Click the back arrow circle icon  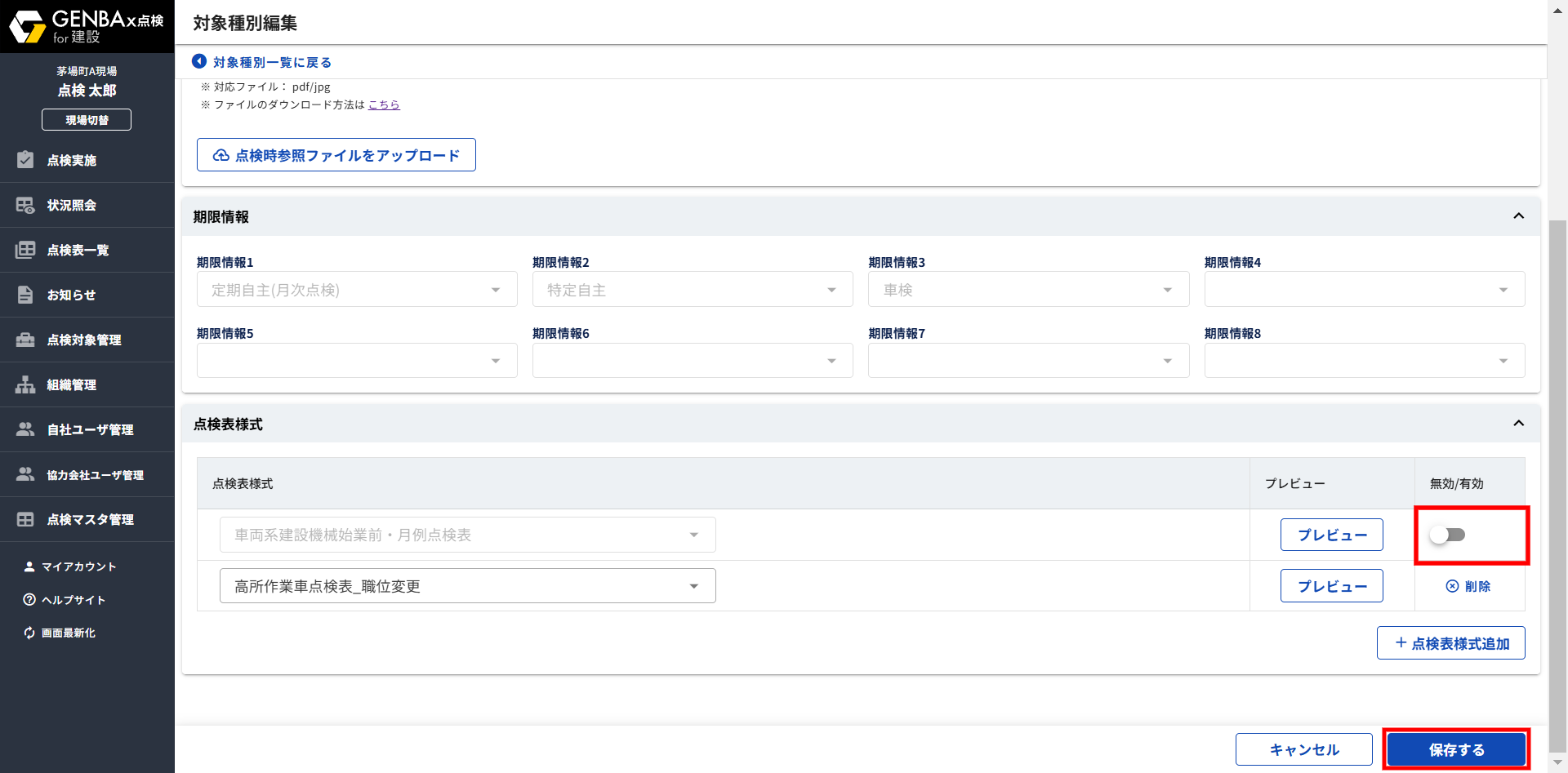pyautogui.click(x=198, y=62)
